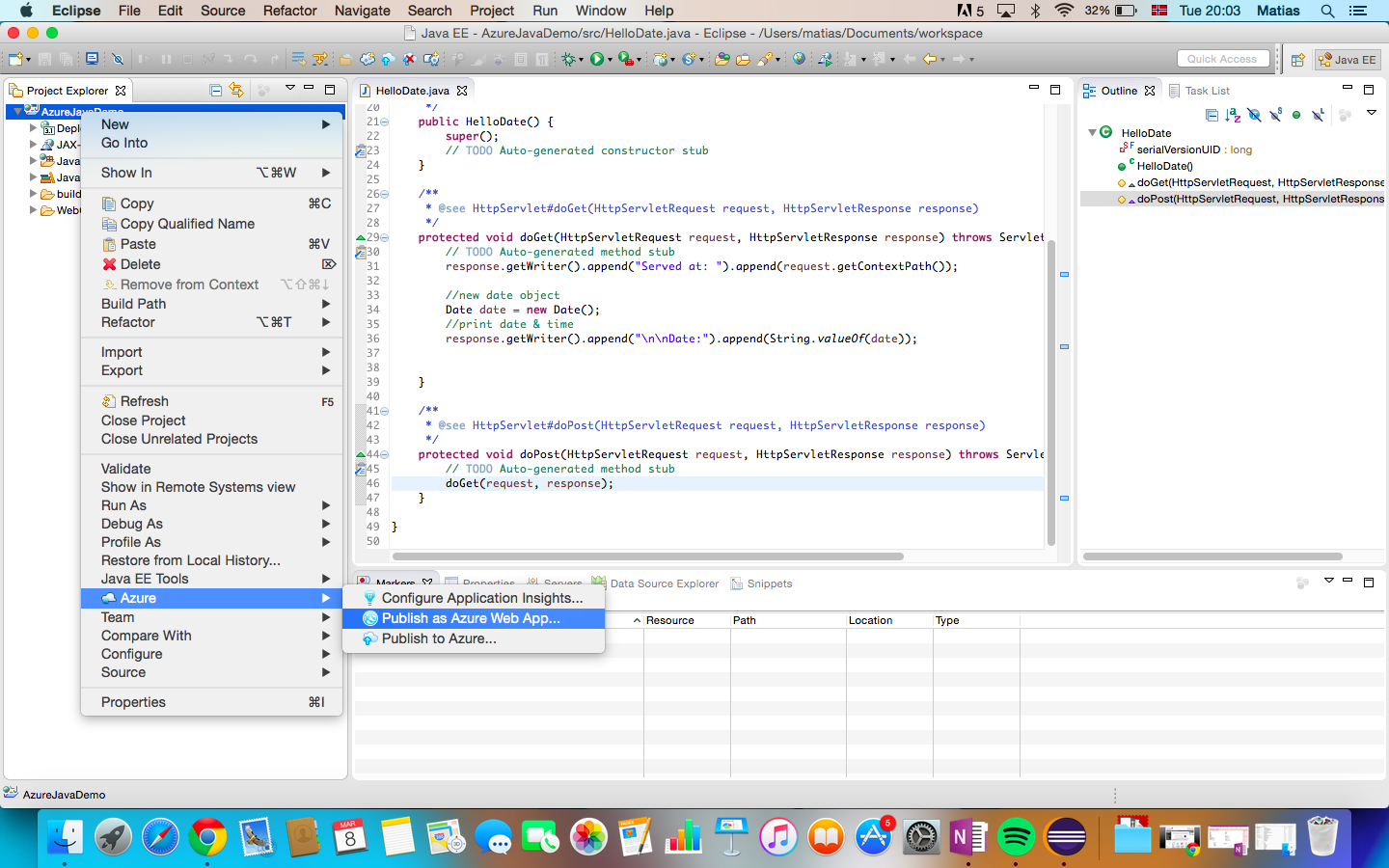
Task: Click the Open Perspective icon
Action: 1297,60
